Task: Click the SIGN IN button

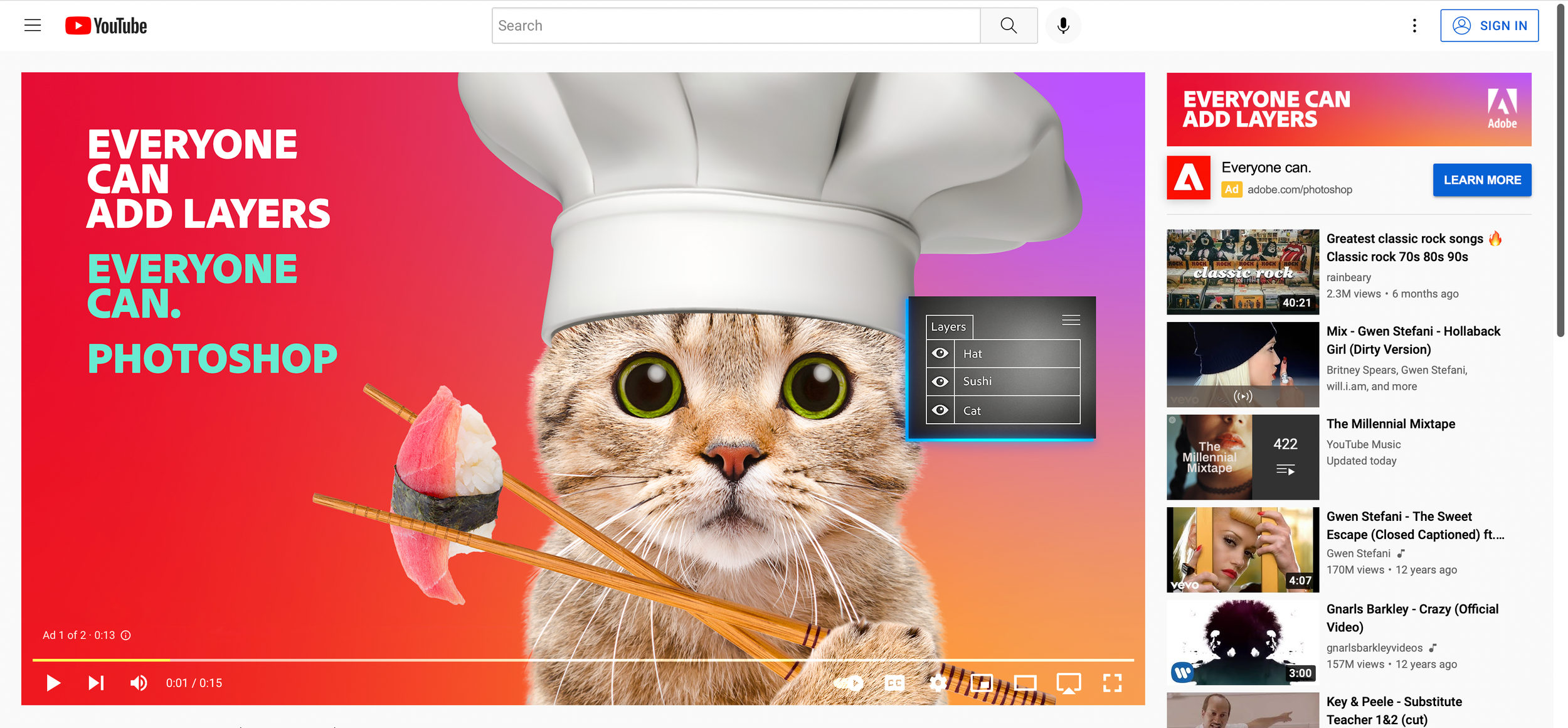Action: pyautogui.click(x=1489, y=26)
